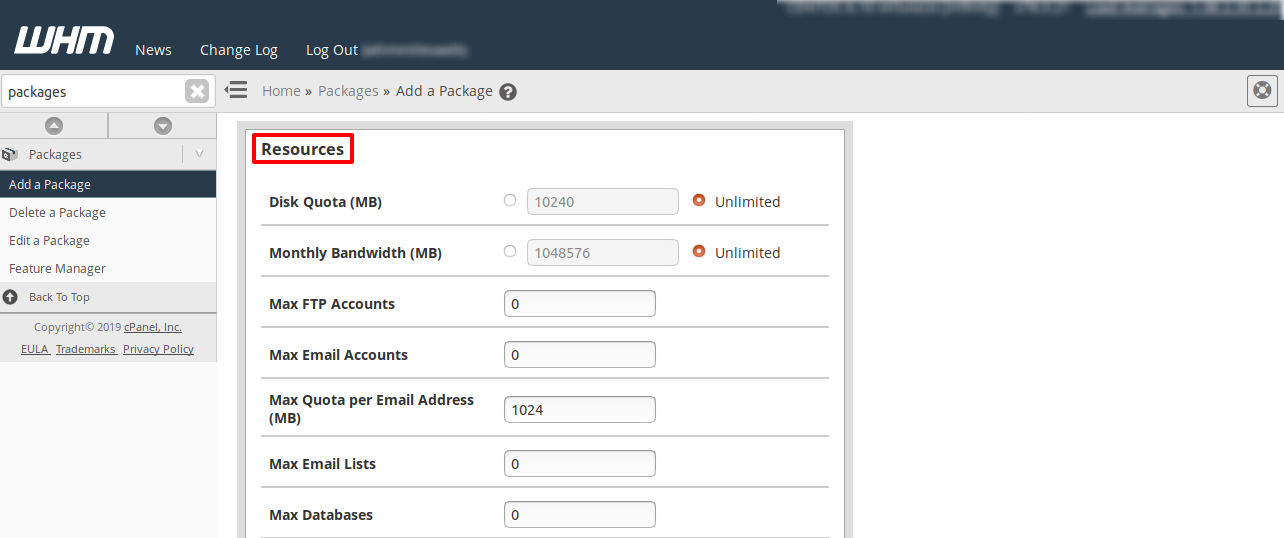
Task: Collapse the Packages section chevron
Action: (x=199, y=154)
